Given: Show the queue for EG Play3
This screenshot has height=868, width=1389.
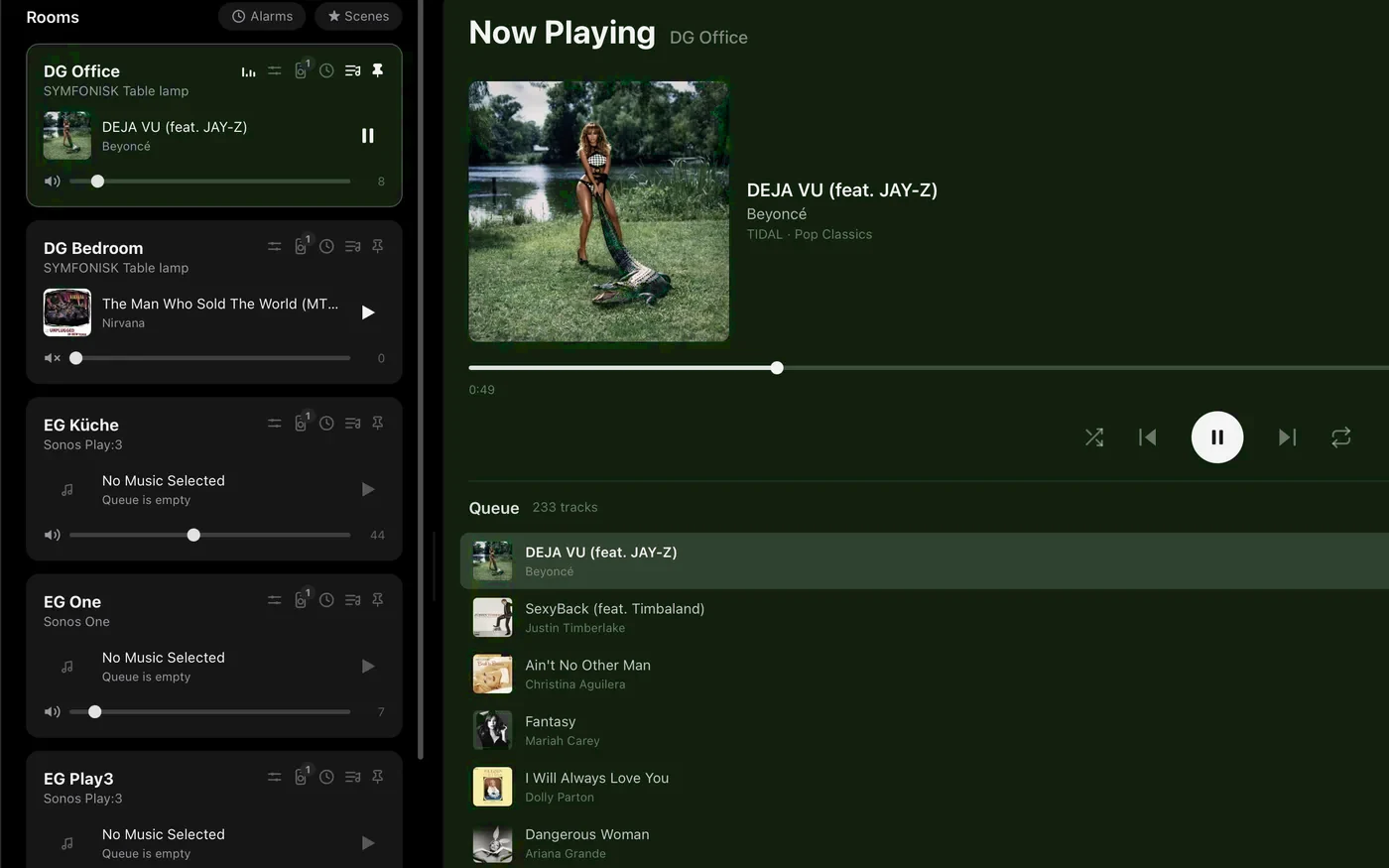Looking at the screenshot, I should (352, 777).
